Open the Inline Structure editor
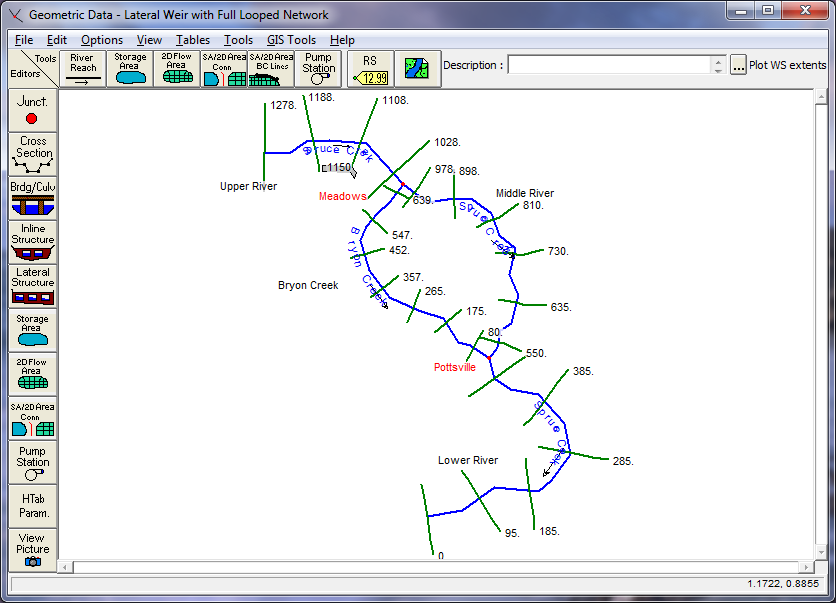 pyautogui.click(x=32, y=241)
